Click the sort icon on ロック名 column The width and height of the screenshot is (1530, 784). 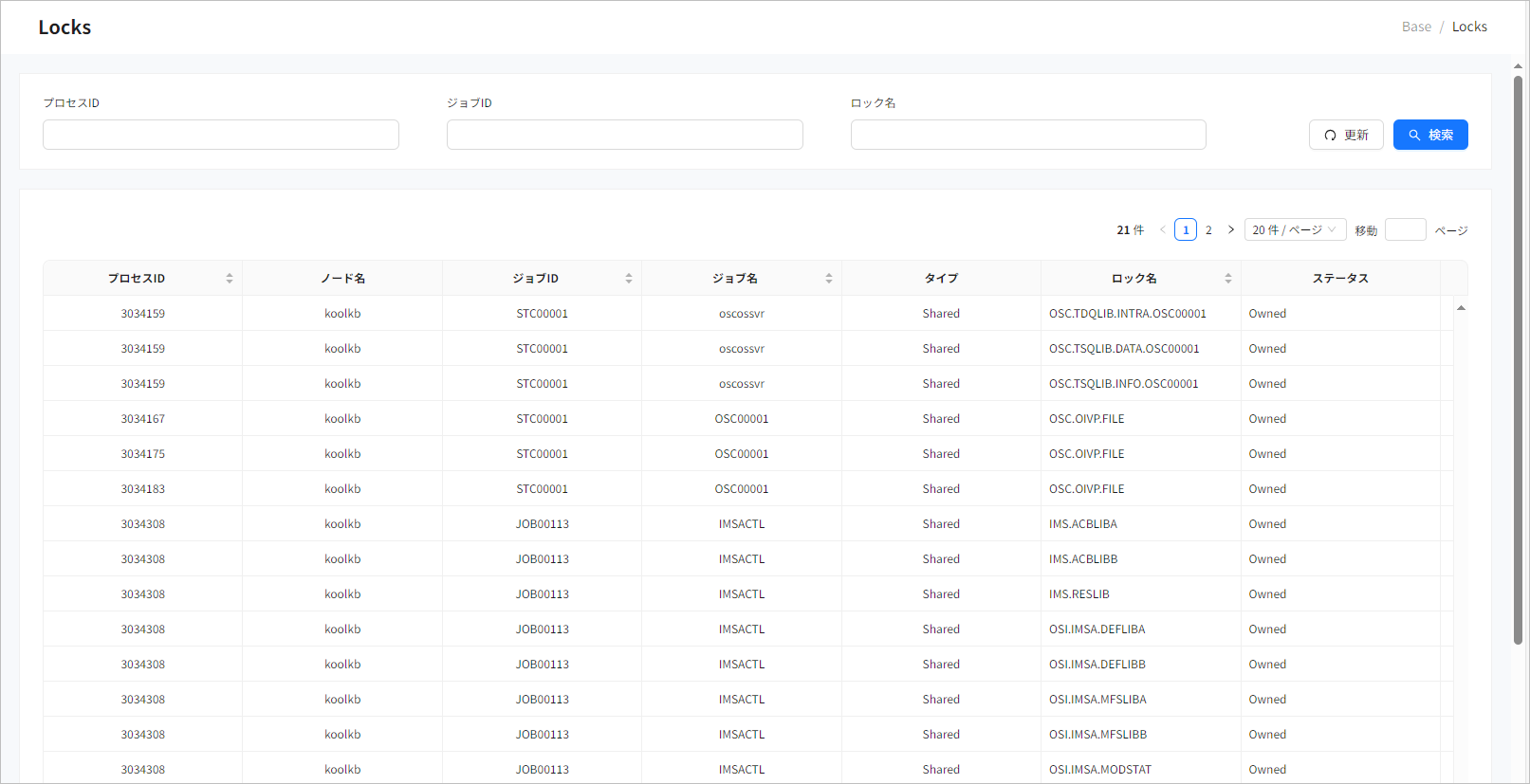click(x=1228, y=279)
